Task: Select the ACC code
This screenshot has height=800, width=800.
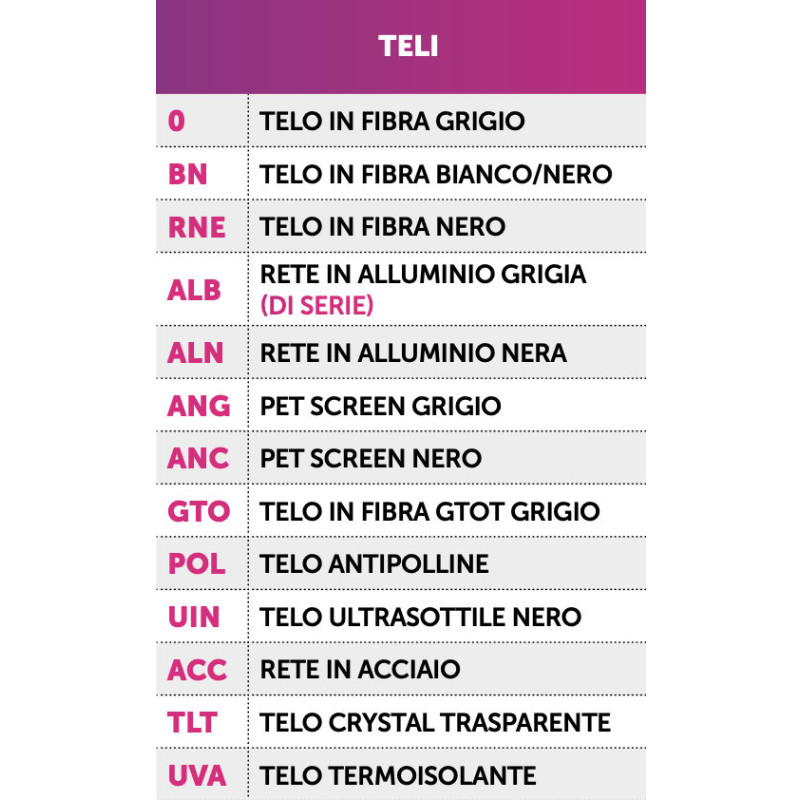Action: (x=197, y=670)
